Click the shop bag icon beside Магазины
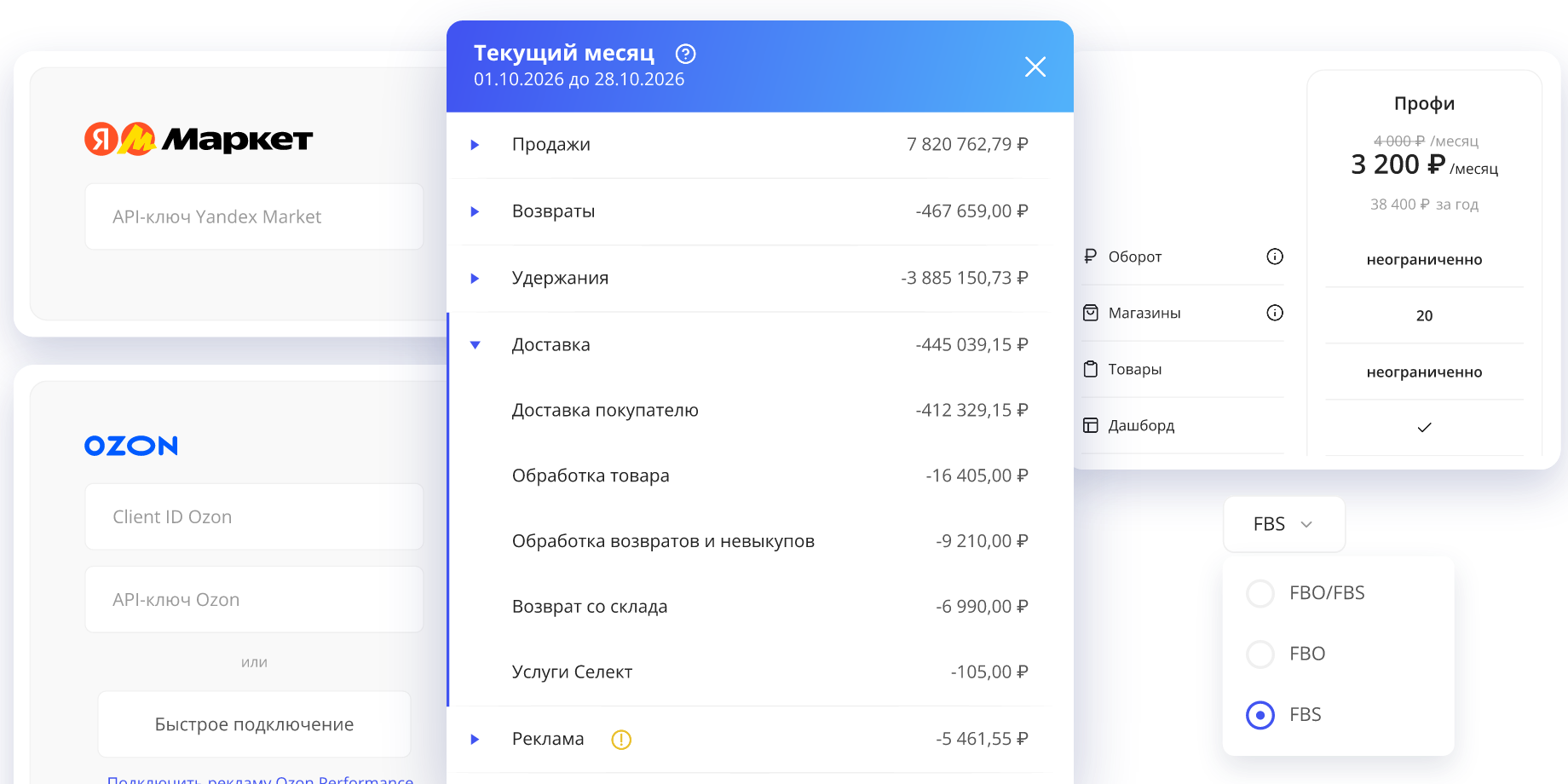 1091,313
